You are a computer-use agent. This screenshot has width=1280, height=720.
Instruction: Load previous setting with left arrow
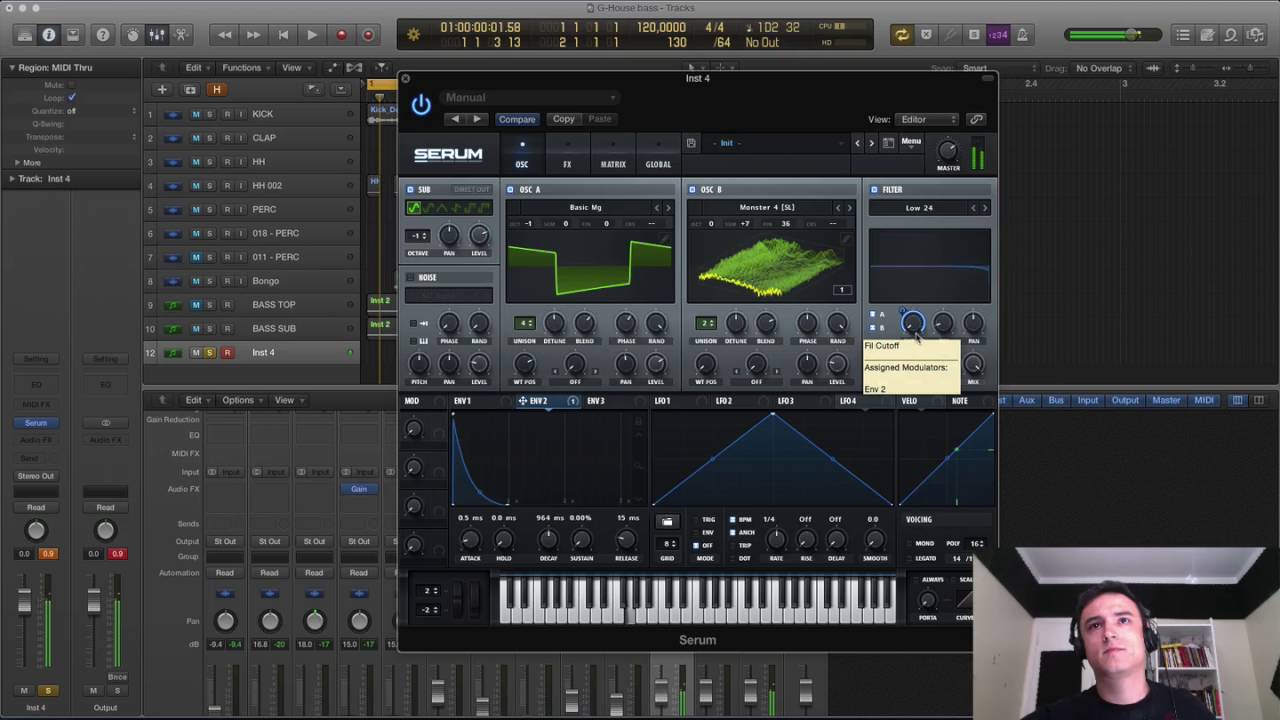point(455,119)
